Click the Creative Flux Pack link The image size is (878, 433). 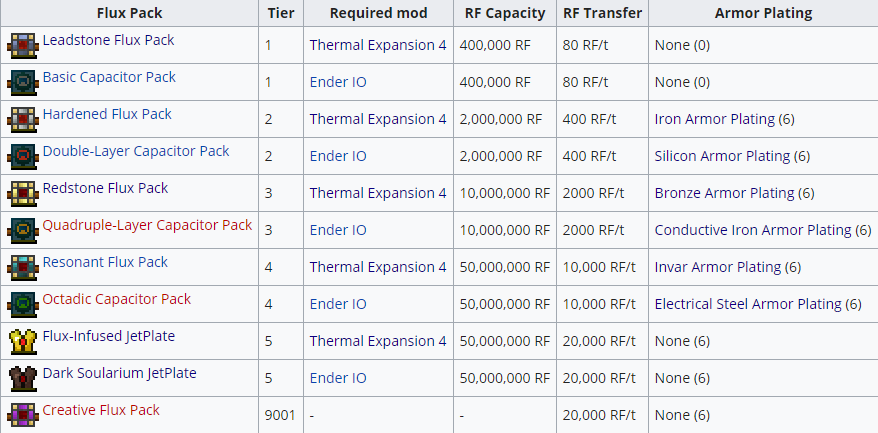point(101,410)
